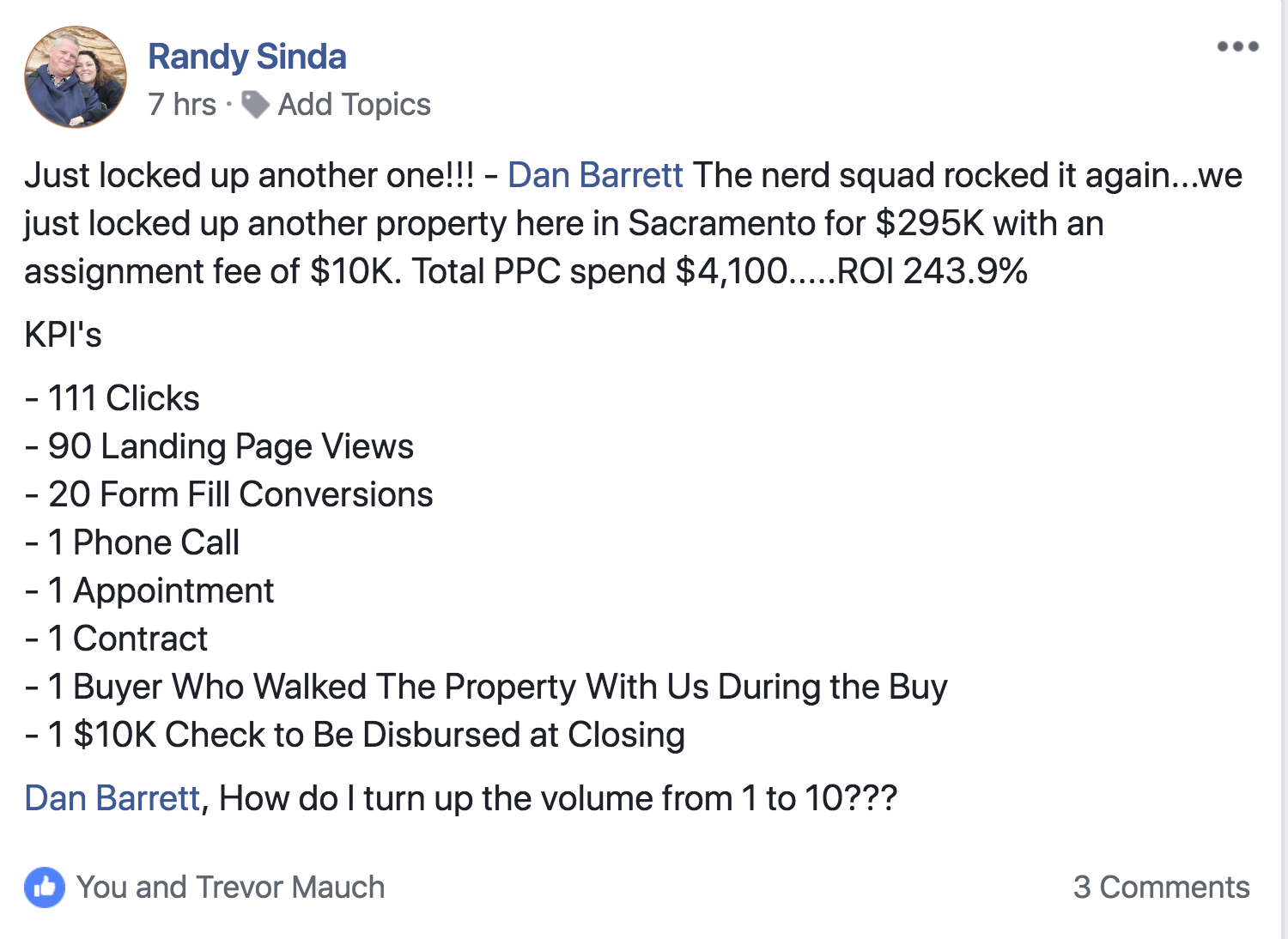This screenshot has height=939, width=1288.
Task: Expand the 3 Comments section
Action: [1161, 887]
